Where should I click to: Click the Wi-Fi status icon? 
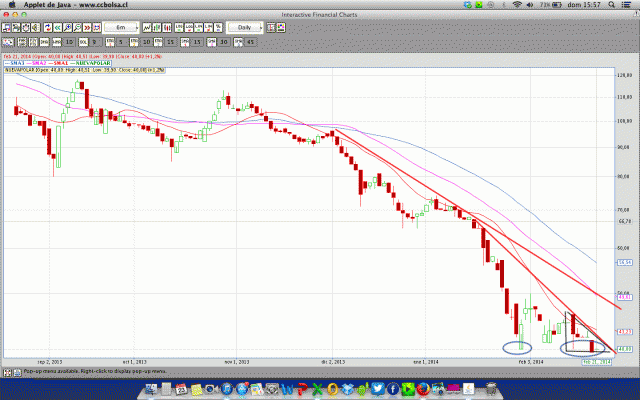point(517,5)
